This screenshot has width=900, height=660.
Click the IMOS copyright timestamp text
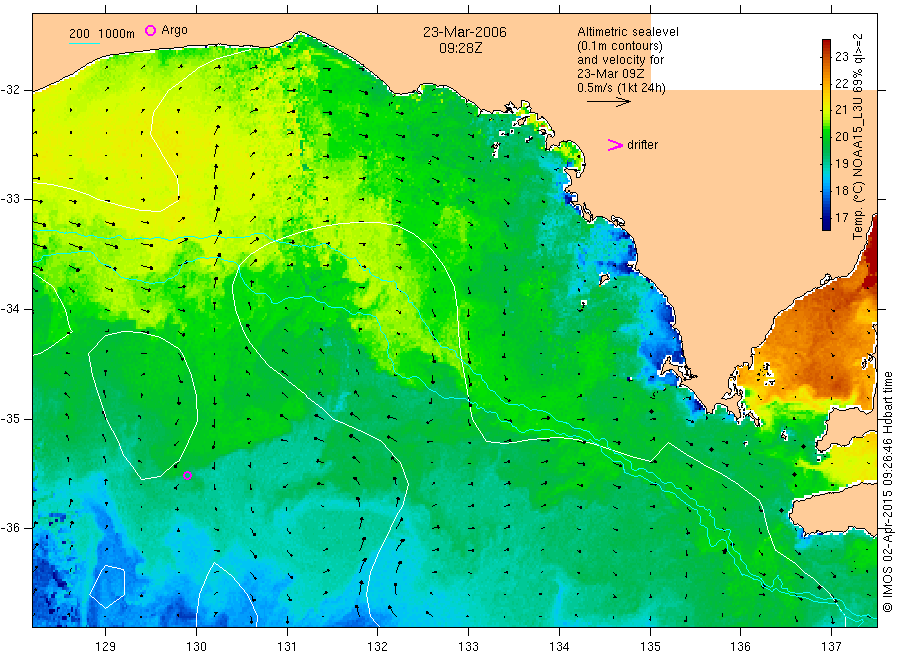[x=888, y=492]
